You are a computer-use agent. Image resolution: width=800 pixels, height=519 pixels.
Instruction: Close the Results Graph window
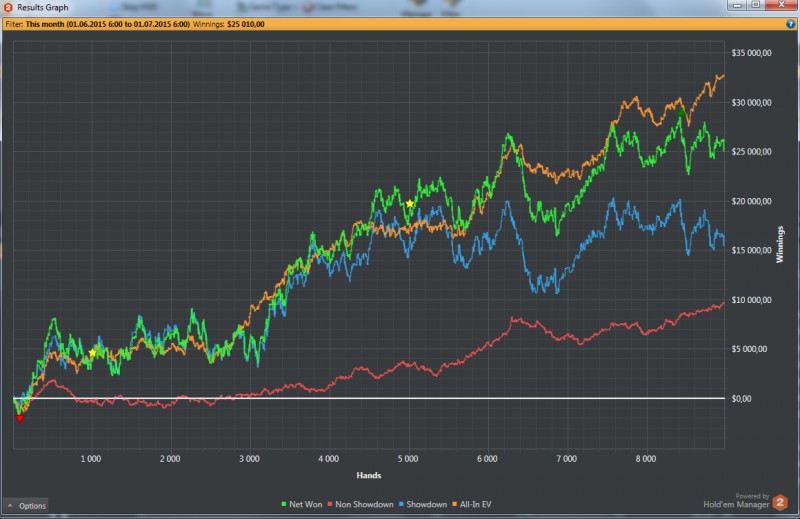[781, 6]
